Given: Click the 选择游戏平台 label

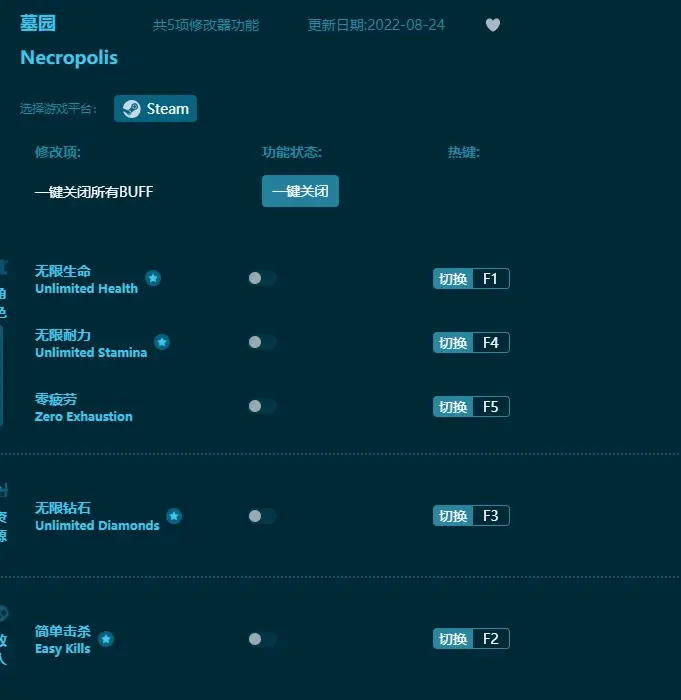Looking at the screenshot, I should tap(58, 108).
